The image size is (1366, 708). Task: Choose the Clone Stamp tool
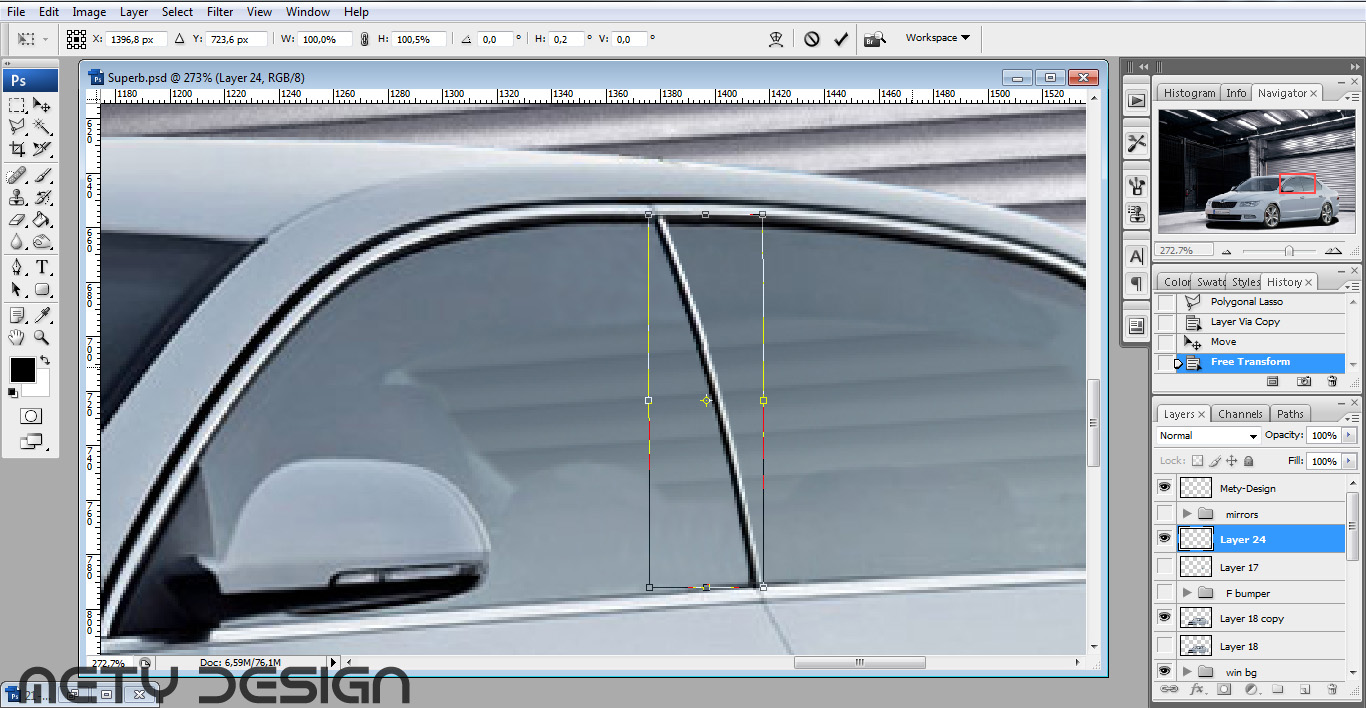[x=17, y=198]
